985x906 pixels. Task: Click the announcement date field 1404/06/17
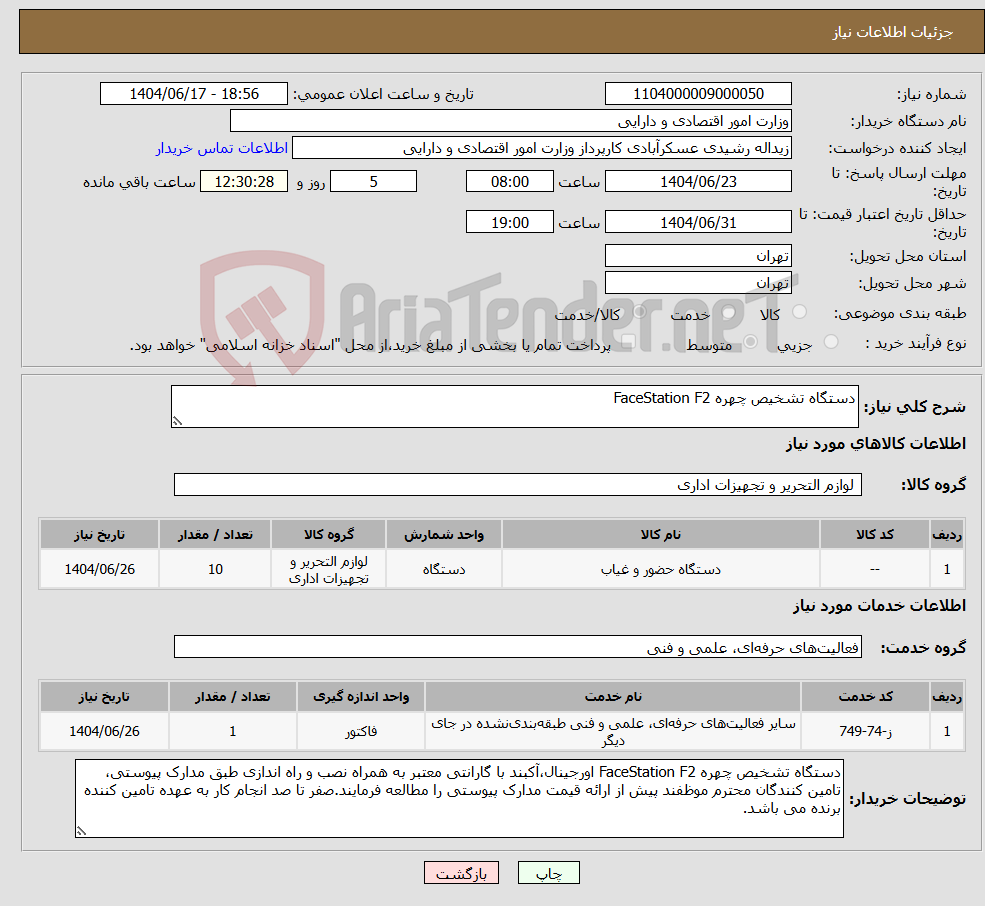(x=193, y=93)
